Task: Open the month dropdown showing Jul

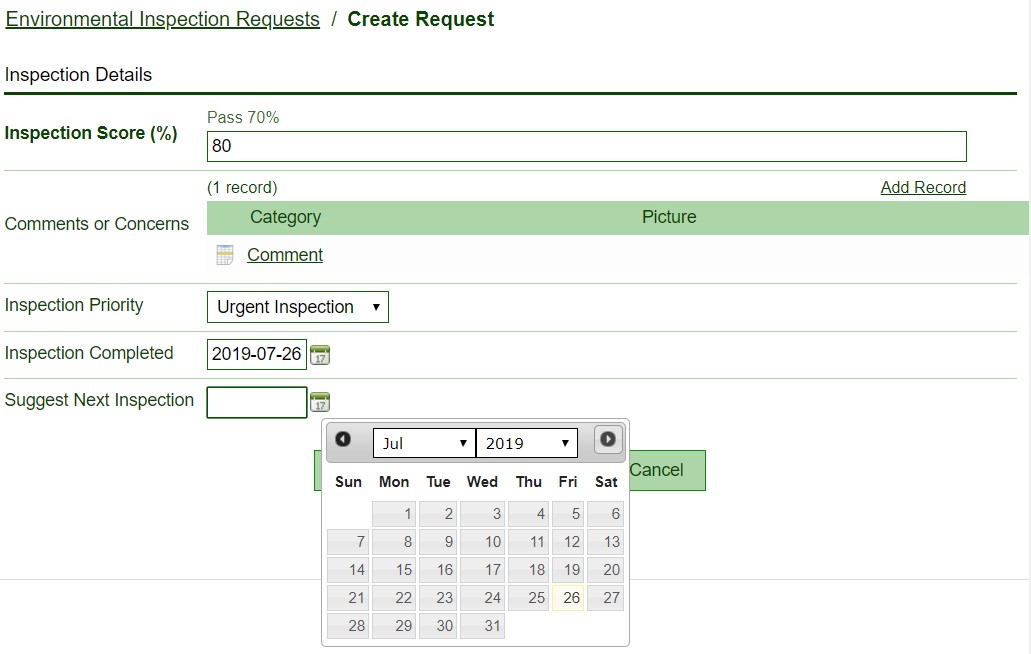Action: [424, 443]
